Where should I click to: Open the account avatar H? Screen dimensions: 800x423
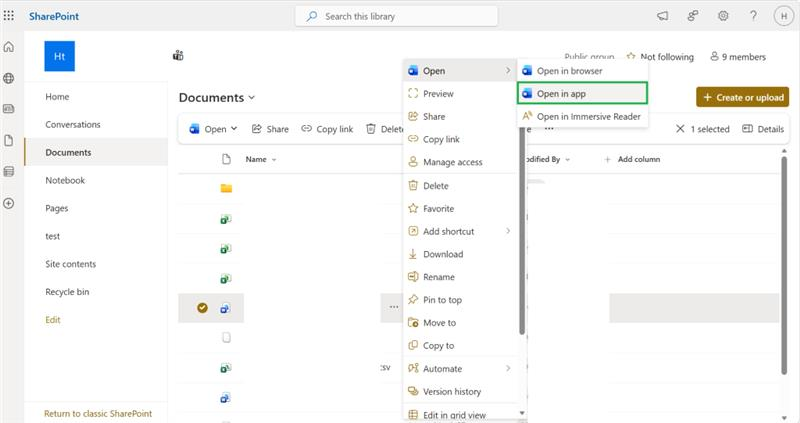pyautogui.click(x=783, y=16)
